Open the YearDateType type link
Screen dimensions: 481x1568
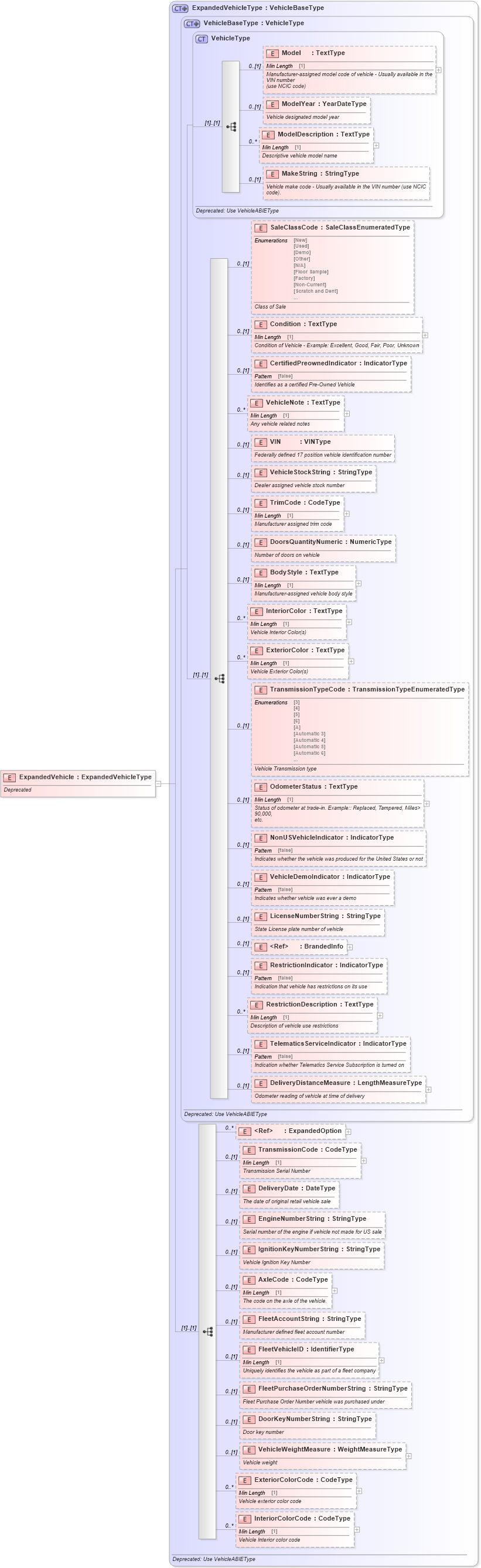(x=344, y=104)
